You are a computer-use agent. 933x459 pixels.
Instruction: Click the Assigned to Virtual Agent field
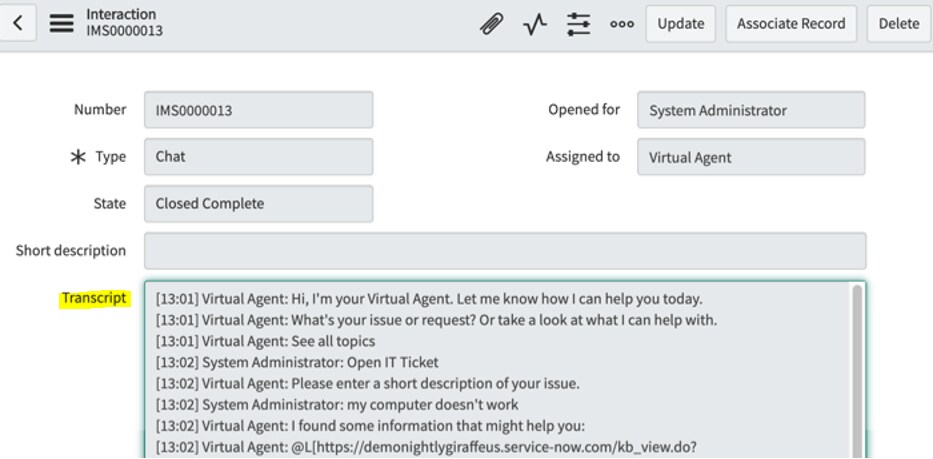coord(751,157)
